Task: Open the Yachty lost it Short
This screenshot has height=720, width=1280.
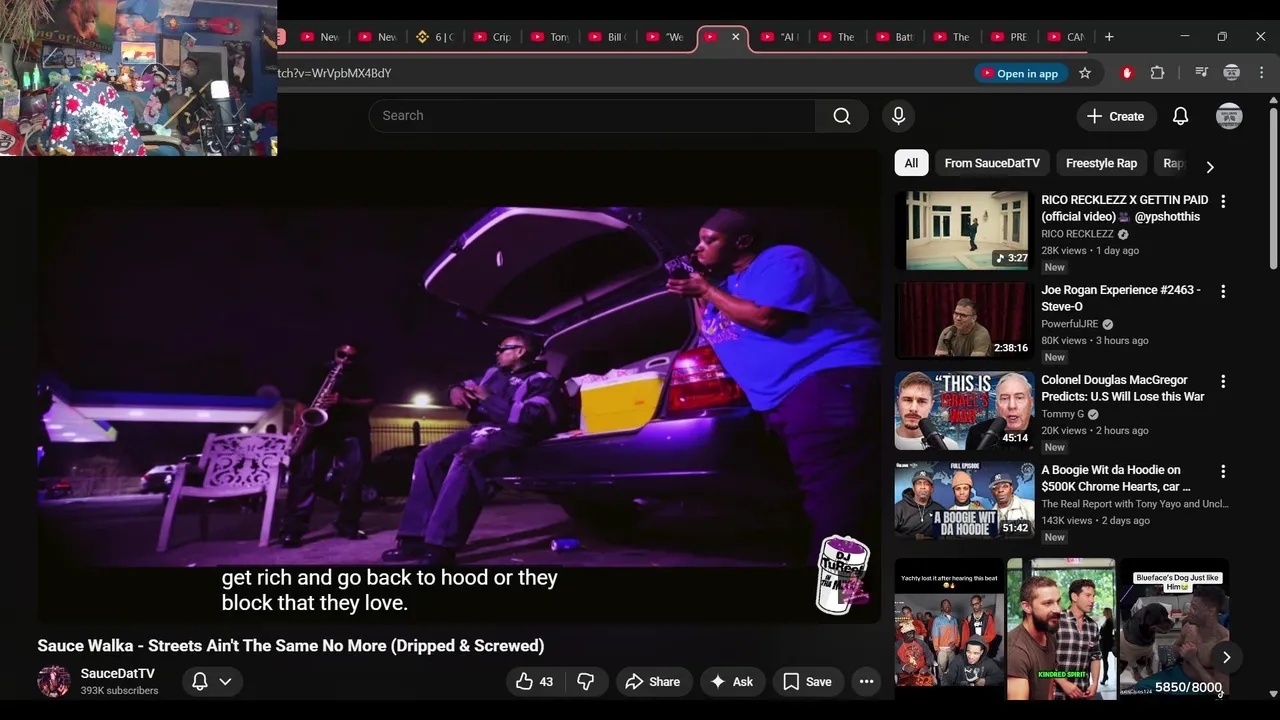Action: click(x=949, y=627)
